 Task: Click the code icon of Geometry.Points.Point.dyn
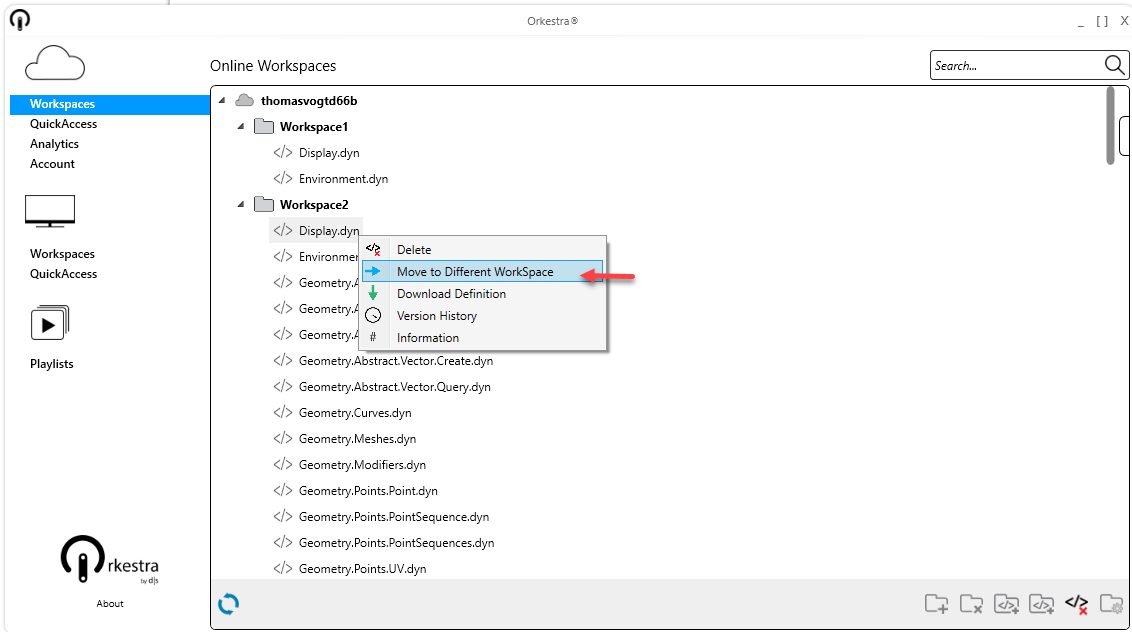click(x=283, y=490)
